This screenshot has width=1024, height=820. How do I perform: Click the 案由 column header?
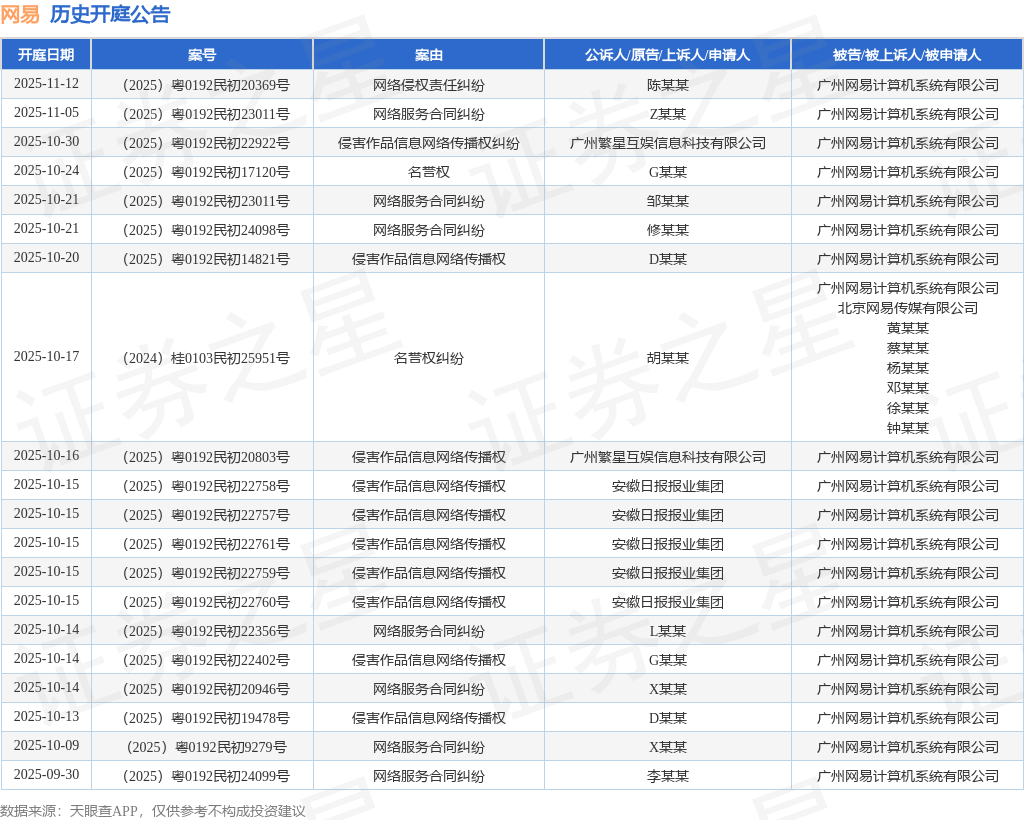pos(428,55)
